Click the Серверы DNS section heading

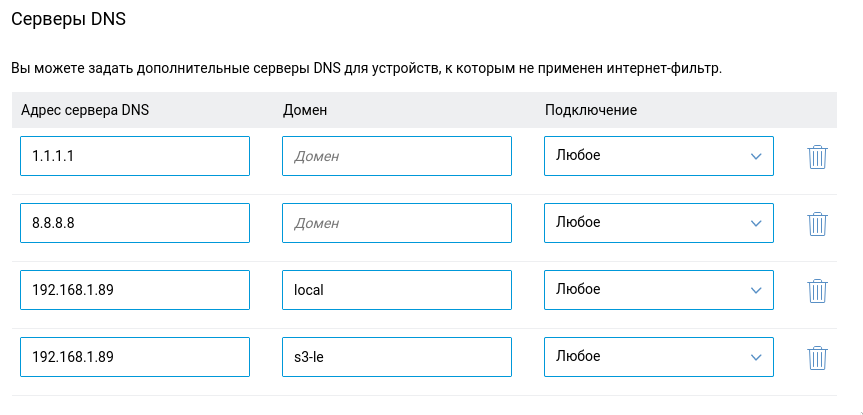[68, 19]
